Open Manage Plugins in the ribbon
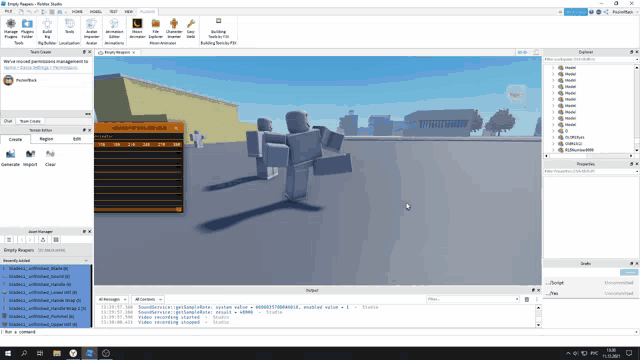This screenshot has width=640, height=360. [11, 28]
